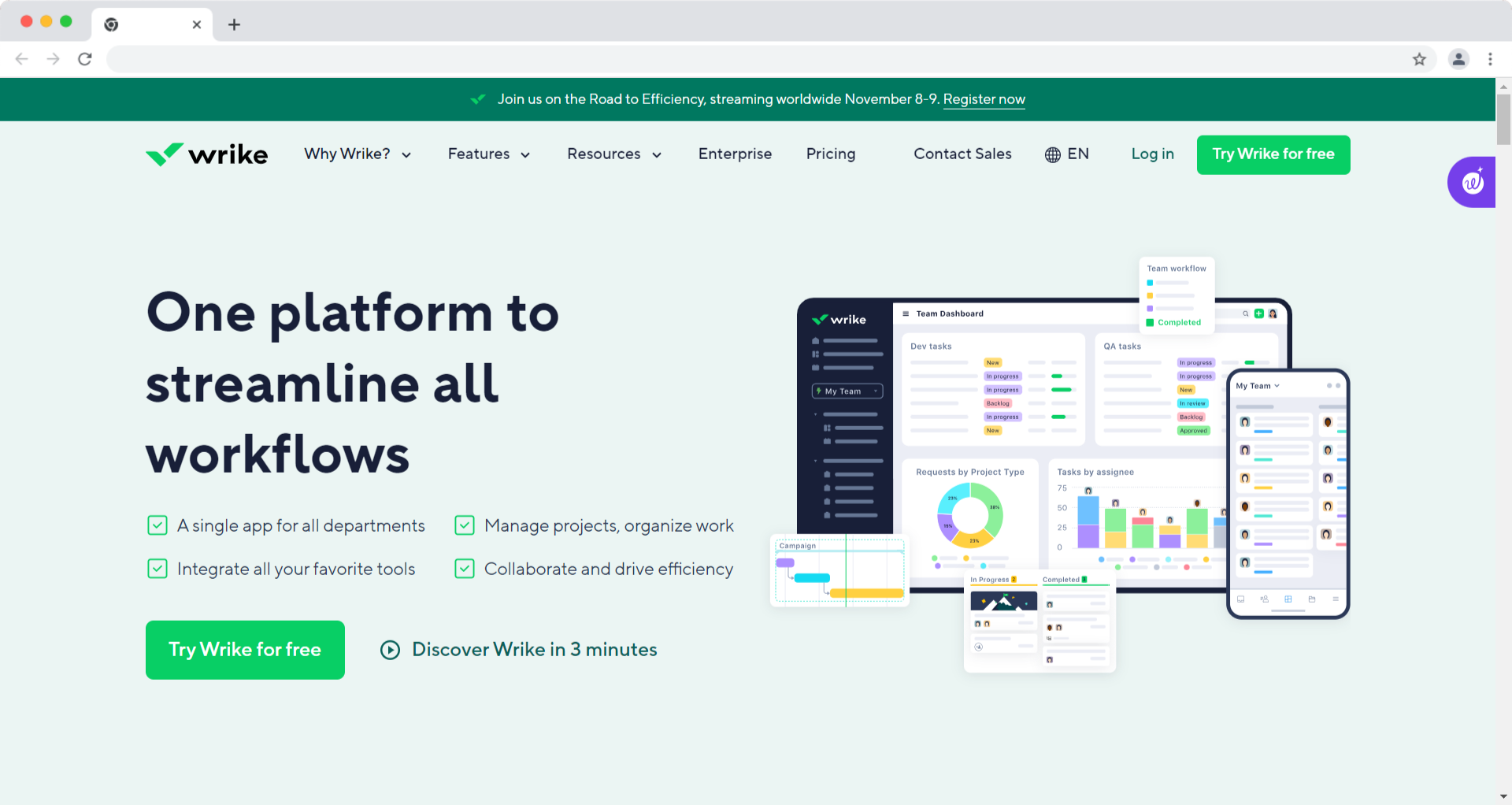The height and width of the screenshot is (805, 1512).
Task: Click the checkbox beside Manage projects, organize work
Action: click(465, 525)
